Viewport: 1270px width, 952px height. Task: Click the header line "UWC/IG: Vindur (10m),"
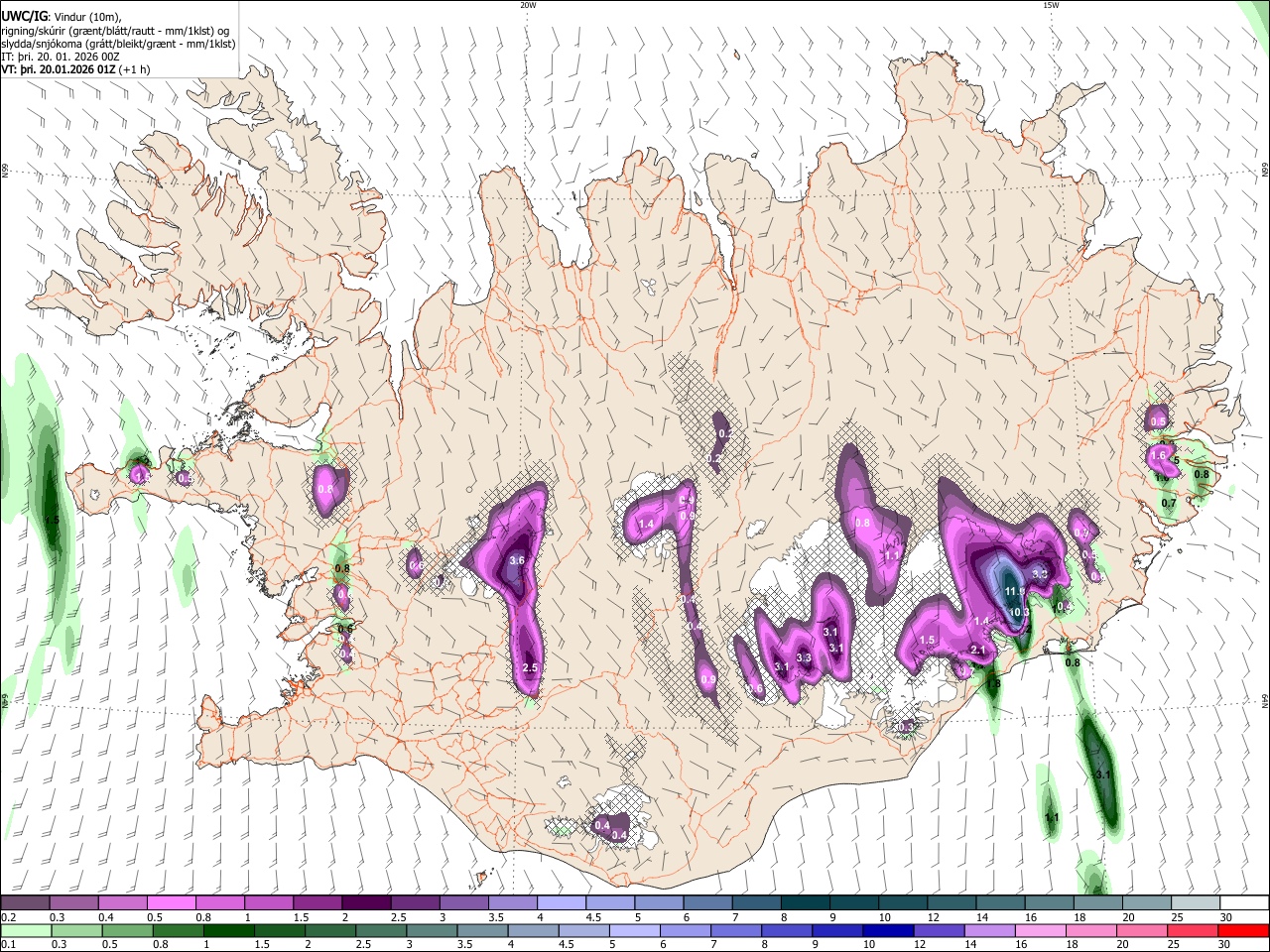coord(63,16)
